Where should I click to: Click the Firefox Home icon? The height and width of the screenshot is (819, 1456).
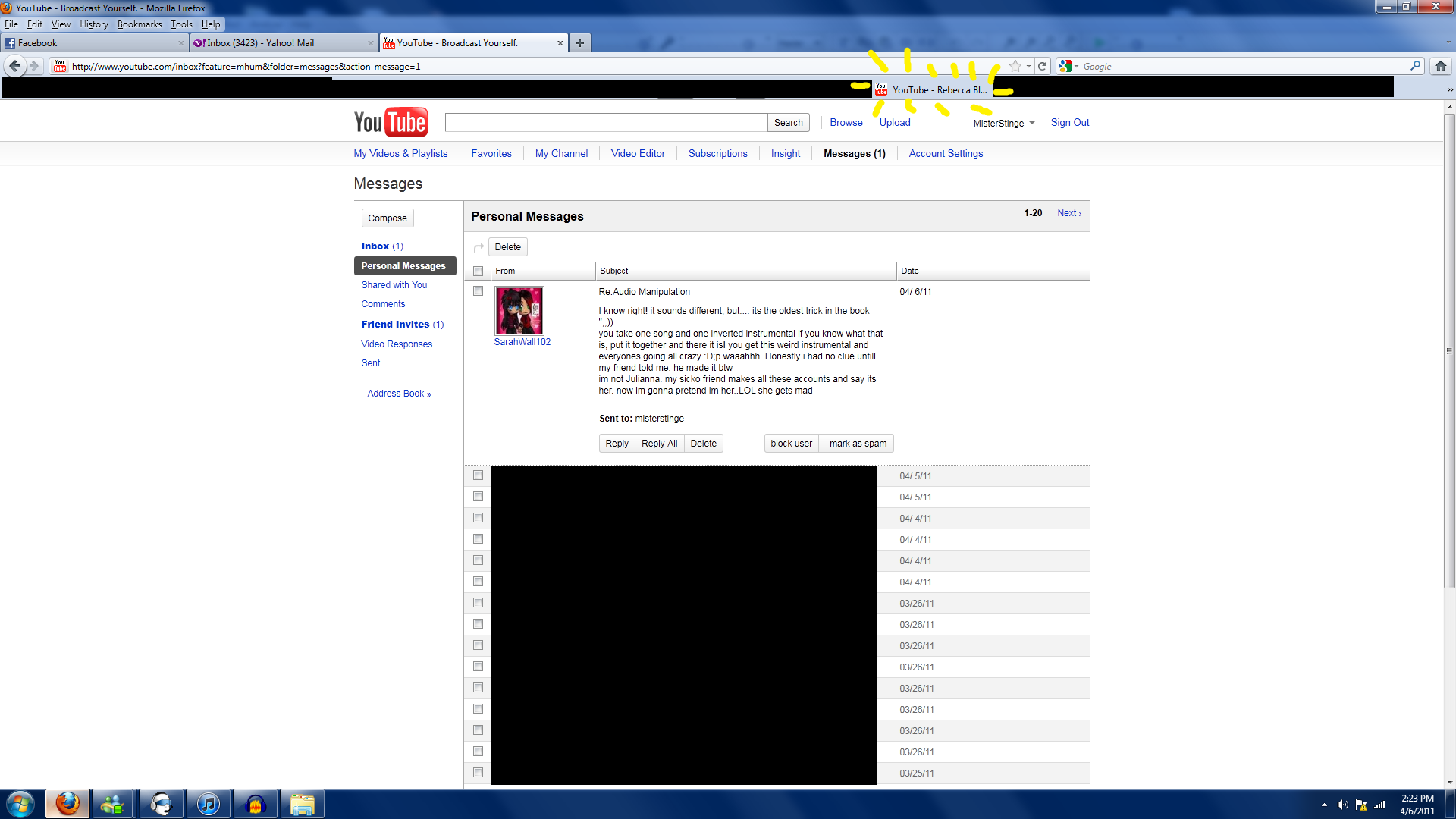click(x=1440, y=66)
